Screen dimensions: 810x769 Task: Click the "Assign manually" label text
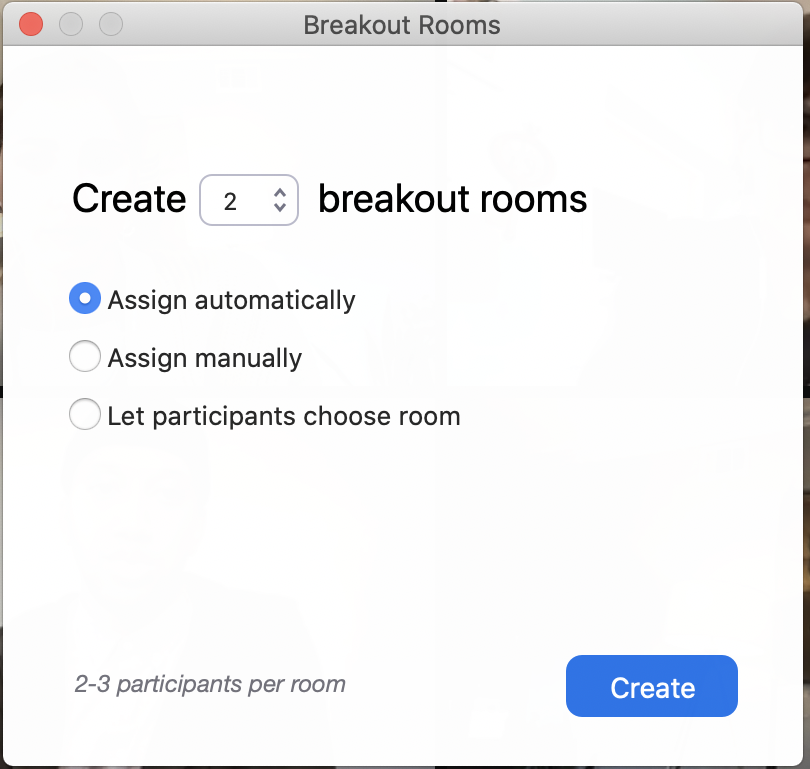coord(205,358)
